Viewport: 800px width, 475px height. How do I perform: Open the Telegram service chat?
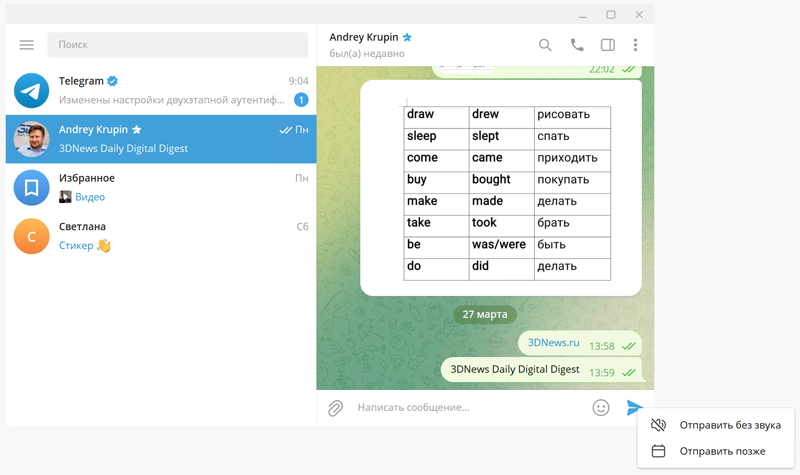coord(160,90)
